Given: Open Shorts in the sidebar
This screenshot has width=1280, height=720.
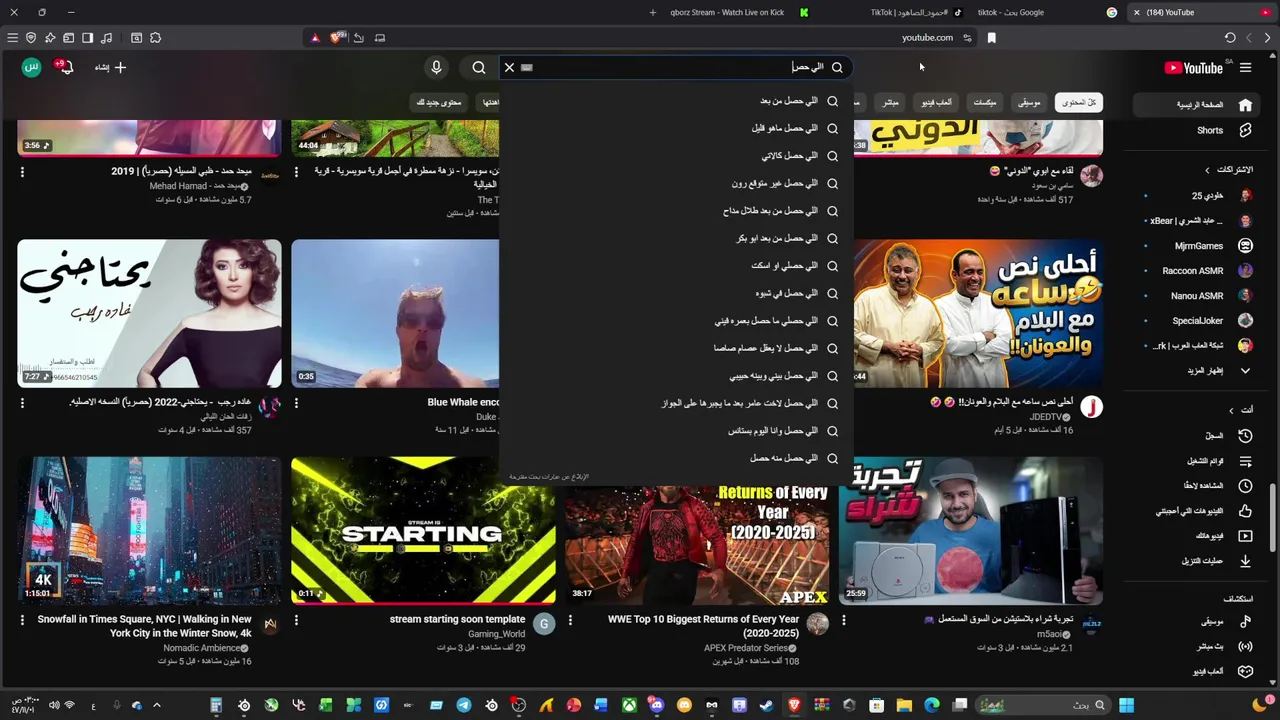Looking at the screenshot, I should coord(1197,130).
